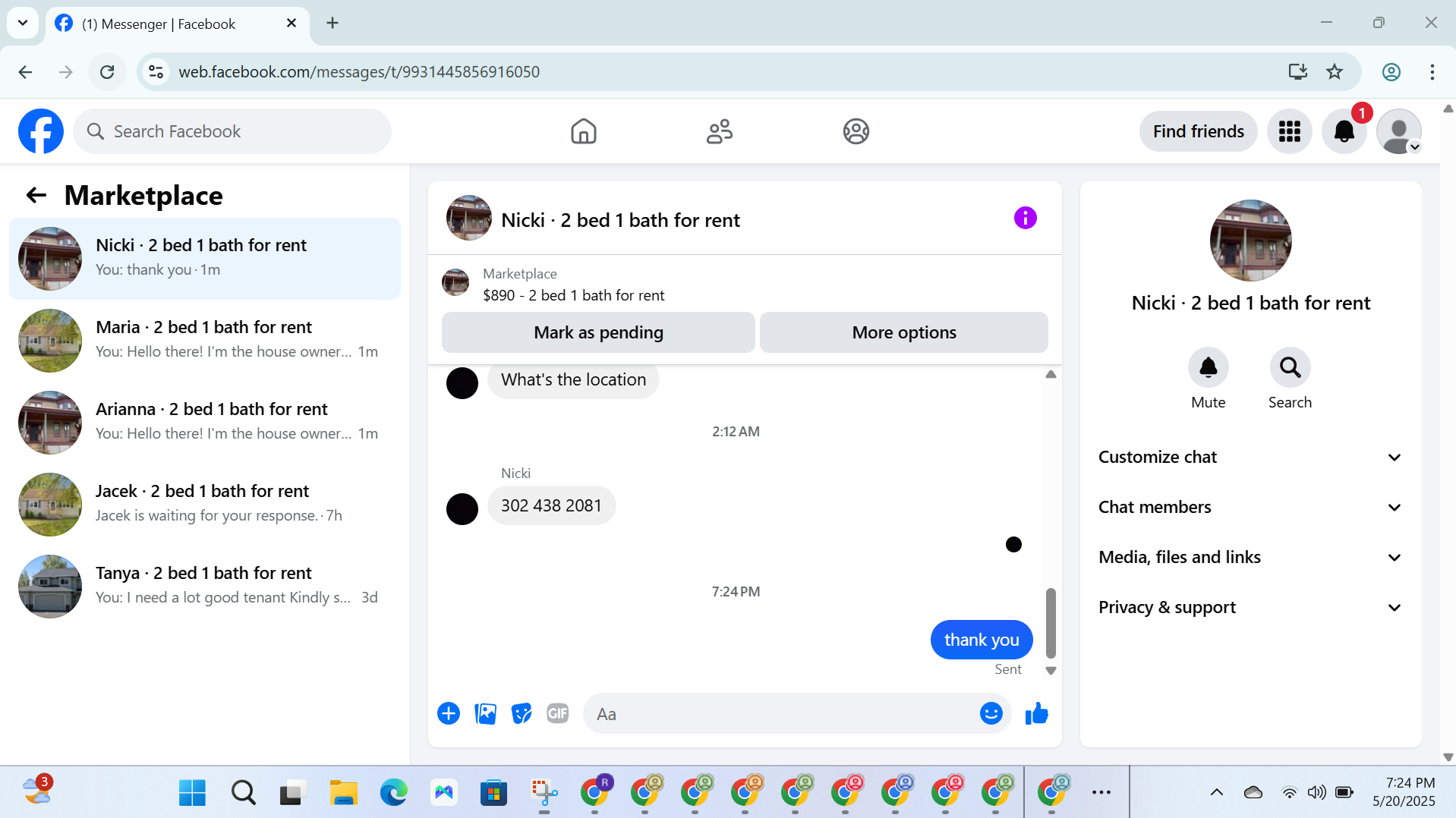Open Microsoft Store from taskbar
The image size is (1456, 818).
point(493,793)
